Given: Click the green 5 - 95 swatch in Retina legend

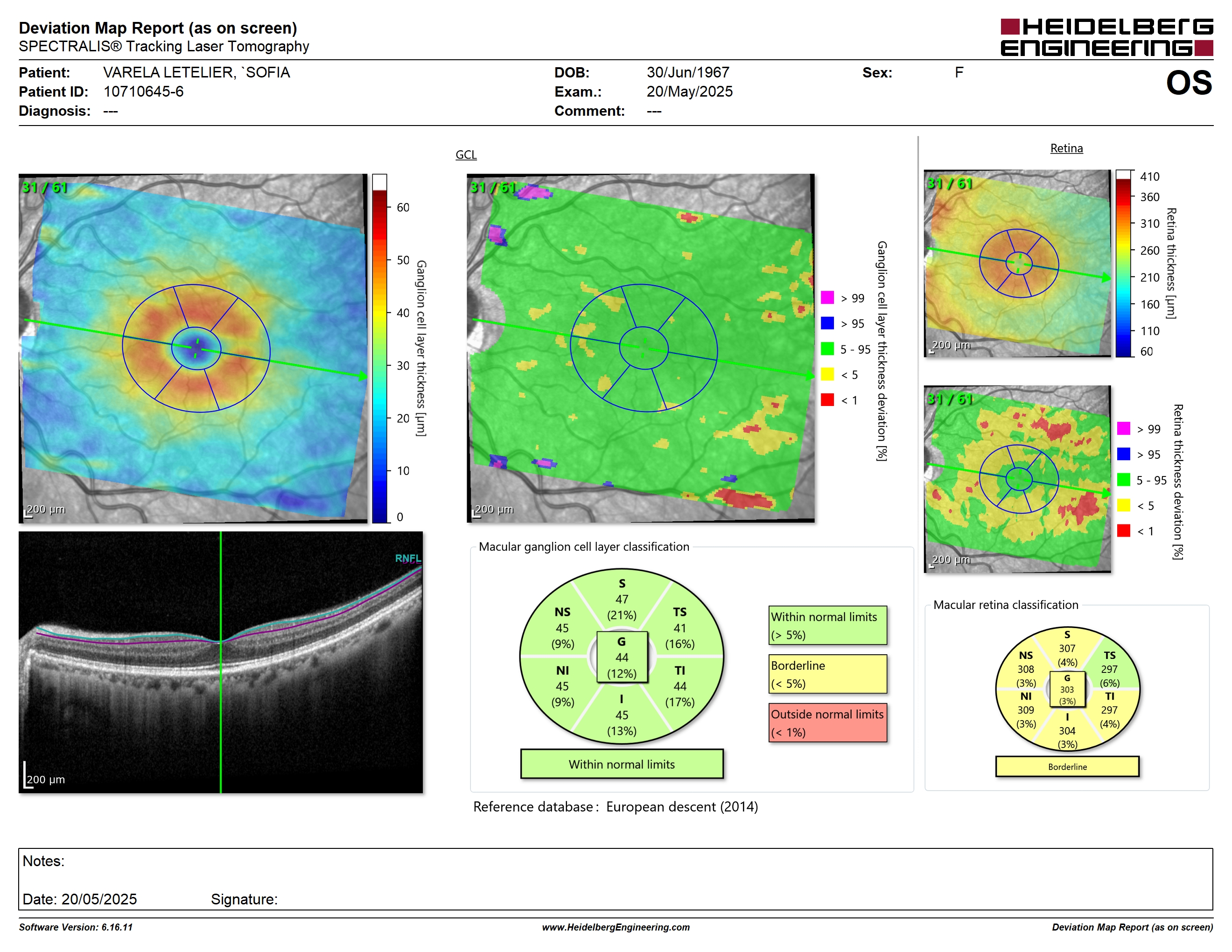Looking at the screenshot, I should 1124,479.
